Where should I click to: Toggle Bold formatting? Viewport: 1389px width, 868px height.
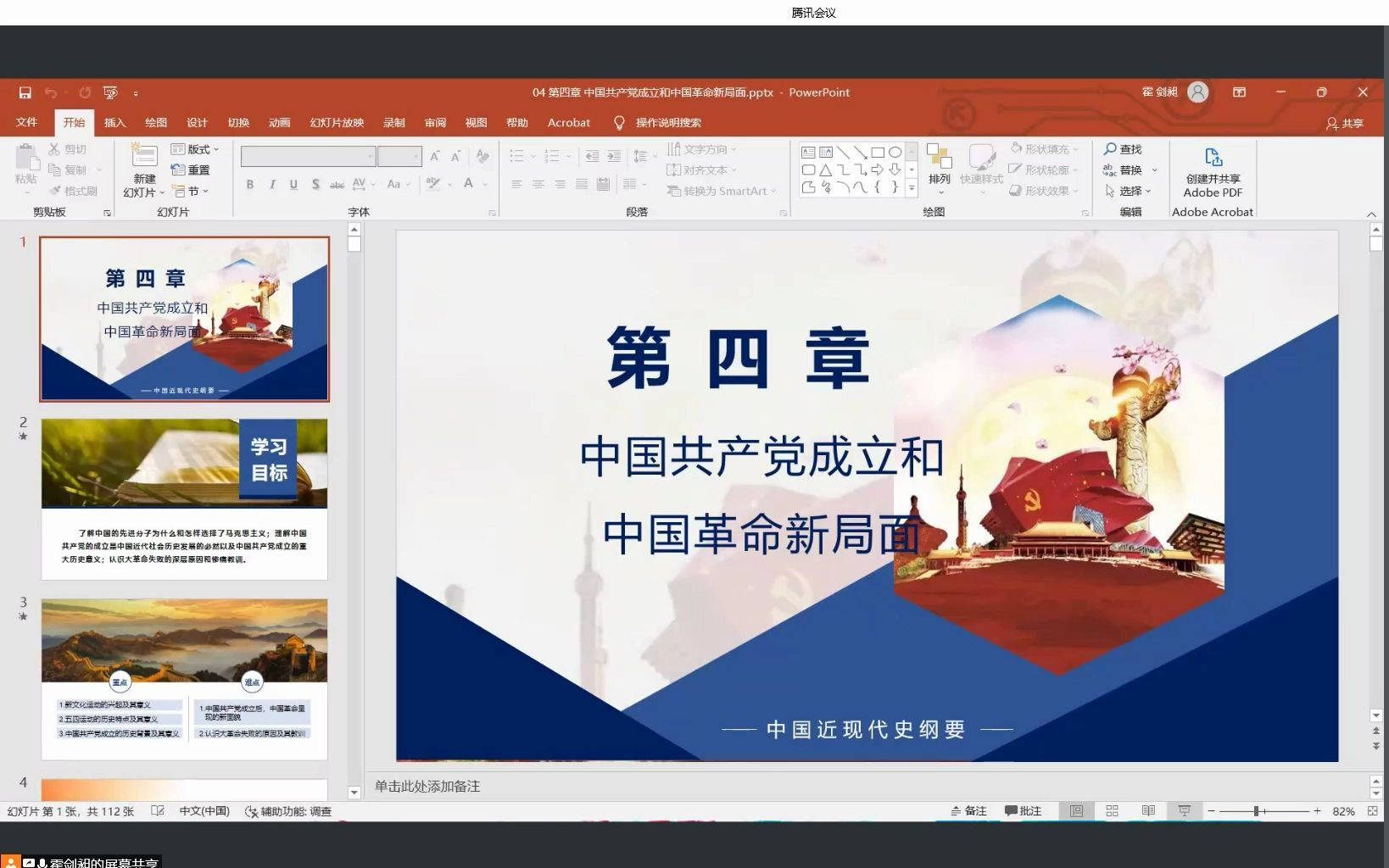[x=250, y=184]
